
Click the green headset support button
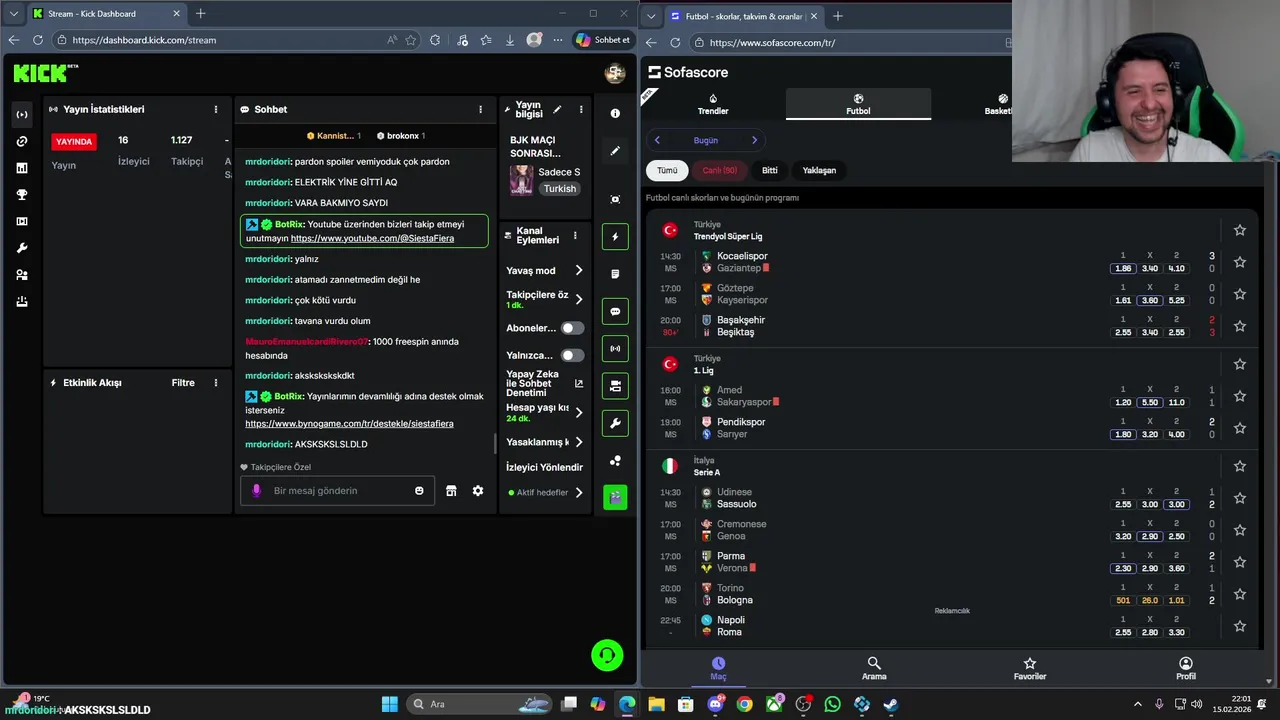coord(607,655)
